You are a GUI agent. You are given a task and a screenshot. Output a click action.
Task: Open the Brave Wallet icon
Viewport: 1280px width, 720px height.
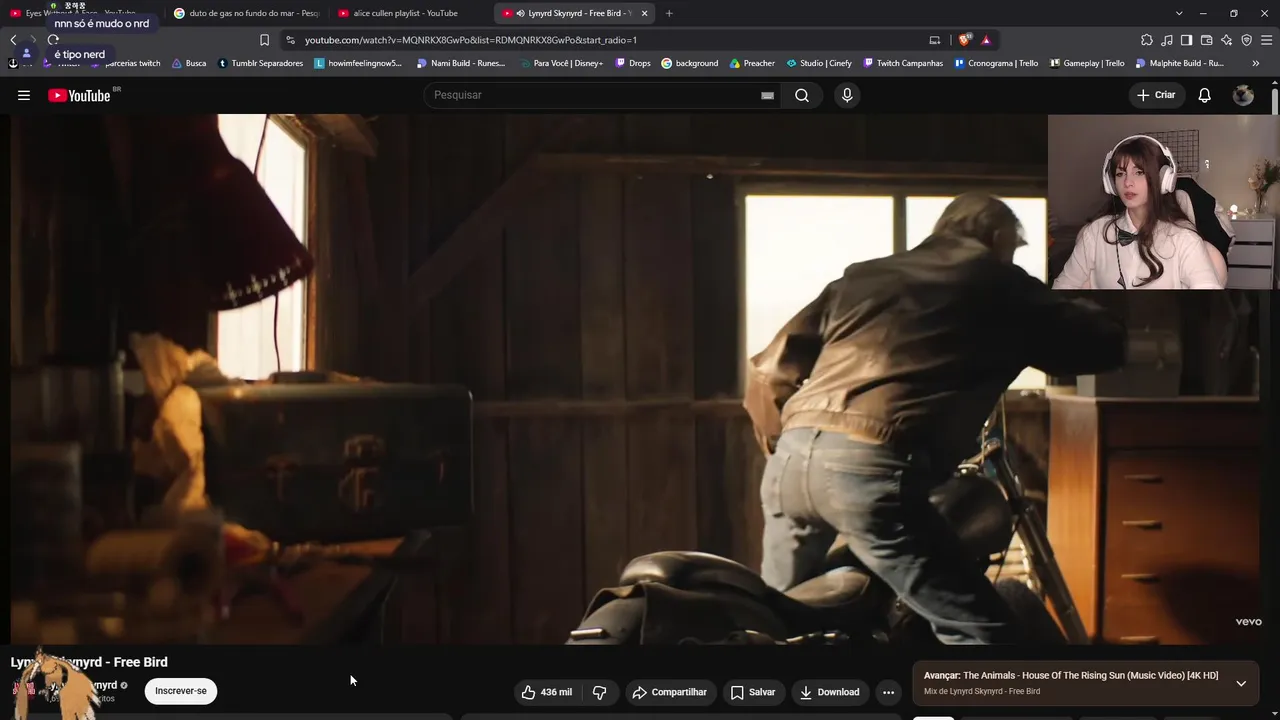[1206, 40]
